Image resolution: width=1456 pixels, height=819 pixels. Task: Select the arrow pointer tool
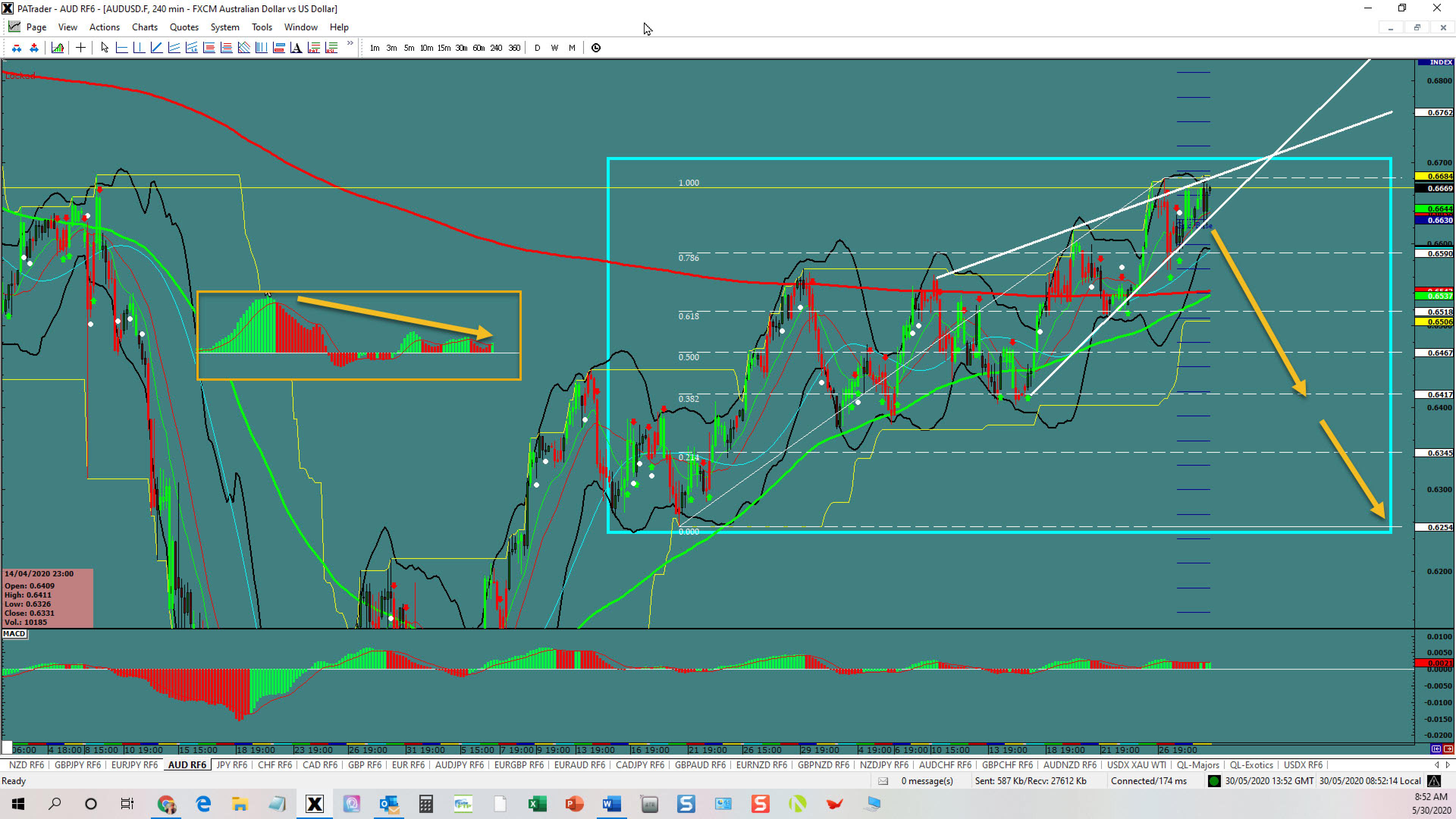(105, 48)
